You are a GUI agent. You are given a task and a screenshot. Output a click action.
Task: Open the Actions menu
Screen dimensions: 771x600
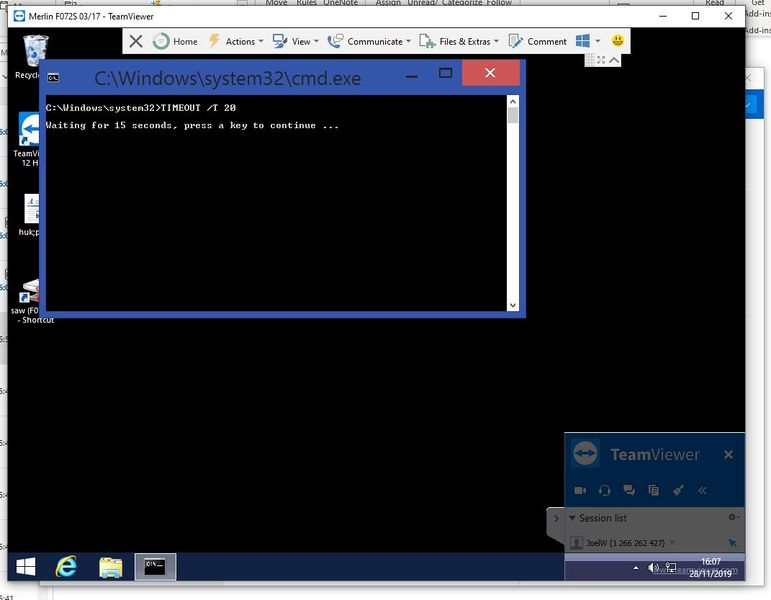pos(235,41)
